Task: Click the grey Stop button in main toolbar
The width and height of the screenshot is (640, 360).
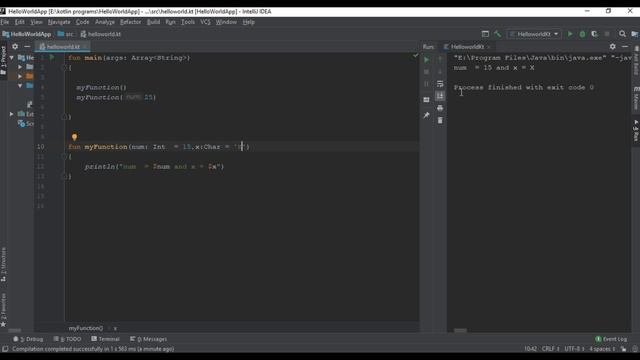Action: pyautogui.click(x=607, y=34)
